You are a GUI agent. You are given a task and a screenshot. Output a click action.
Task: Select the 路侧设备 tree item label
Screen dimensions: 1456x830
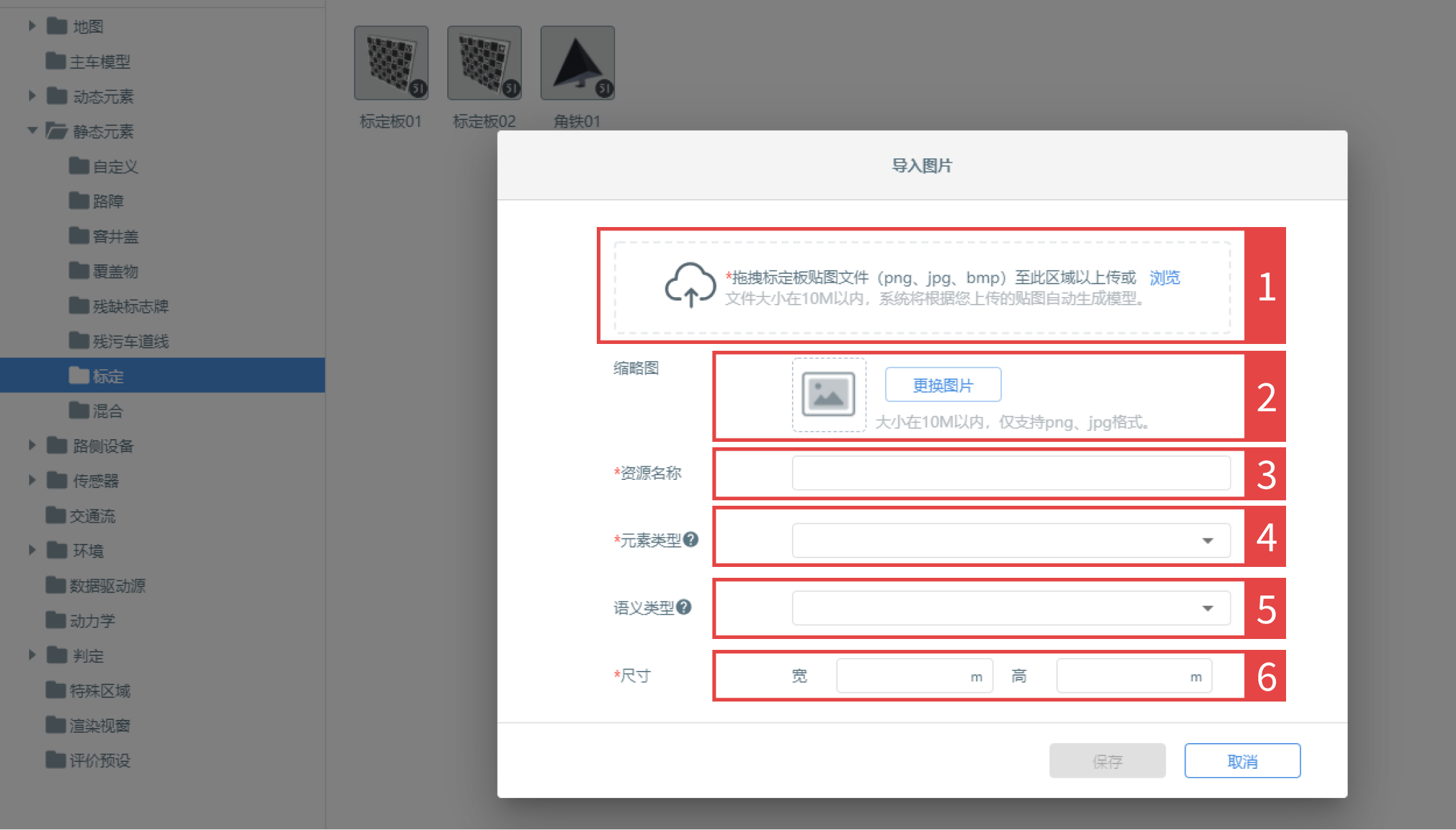pos(103,446)
